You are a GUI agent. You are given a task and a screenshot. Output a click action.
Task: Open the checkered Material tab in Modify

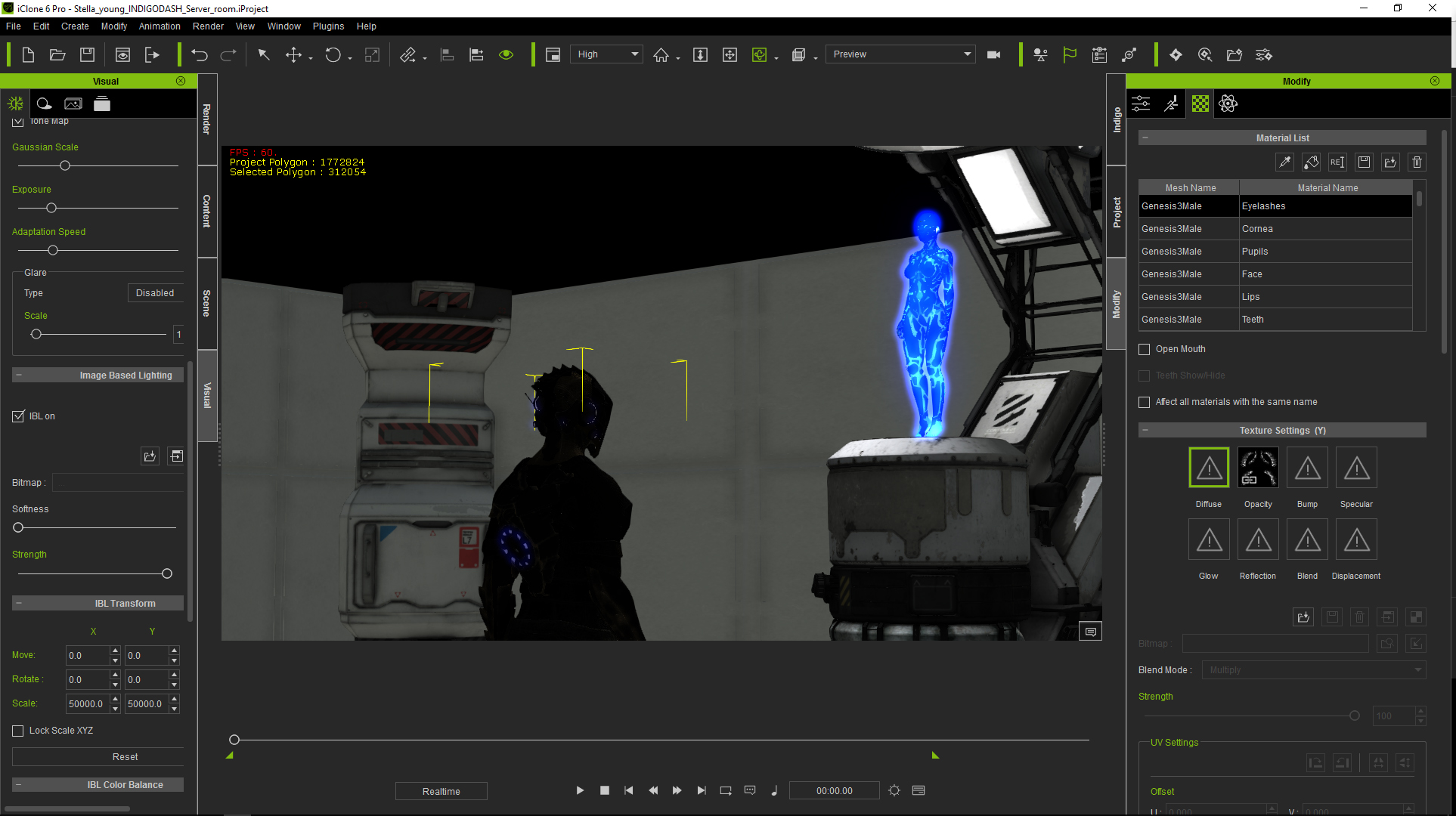pyautogui.click(x=1200, y=104)
